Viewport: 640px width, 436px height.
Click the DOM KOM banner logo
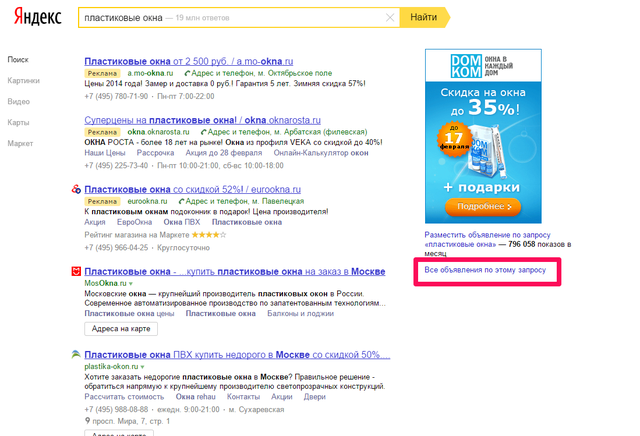point(482,66)
